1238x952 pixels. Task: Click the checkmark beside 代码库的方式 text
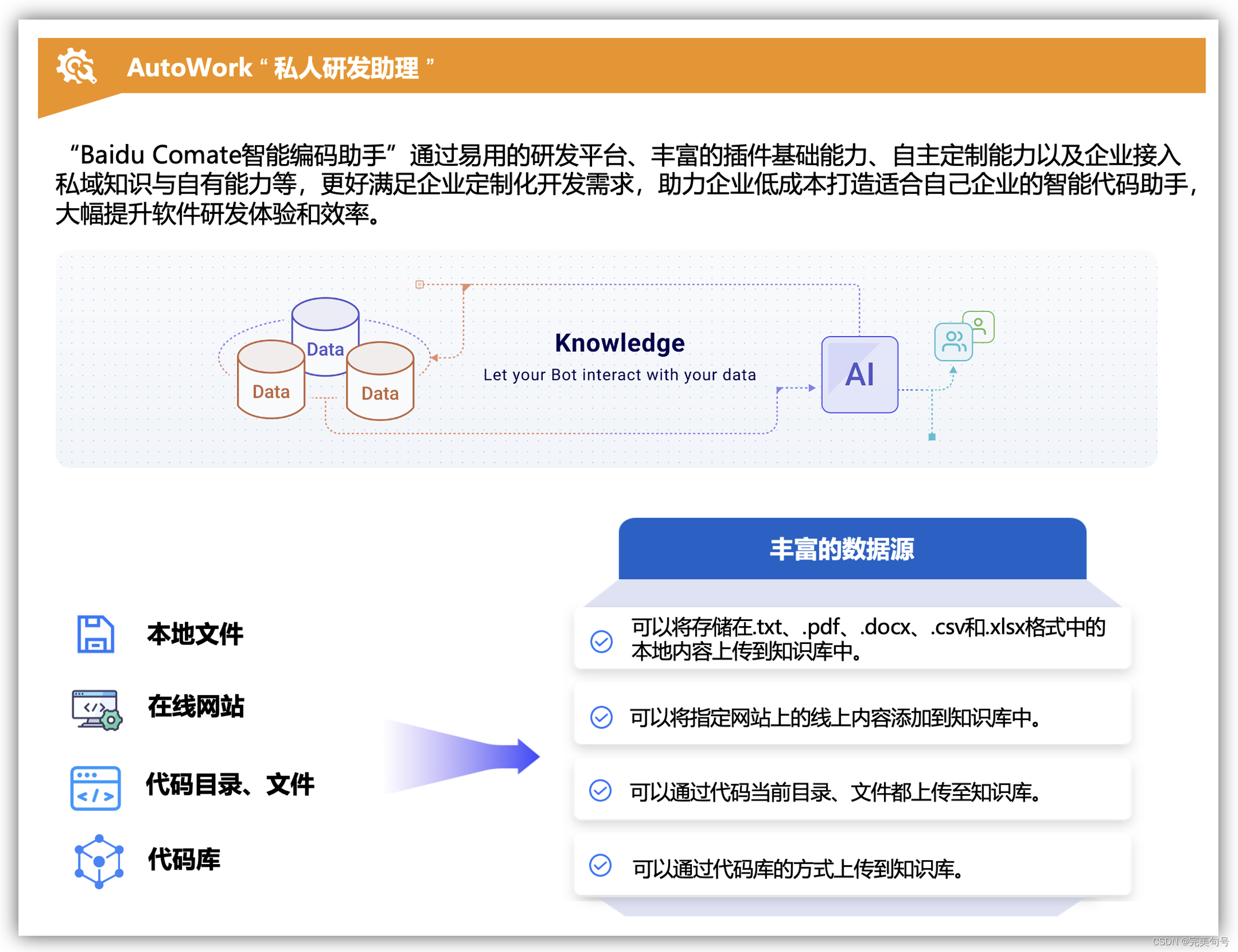pyautogui.click(x=601, y=866)
